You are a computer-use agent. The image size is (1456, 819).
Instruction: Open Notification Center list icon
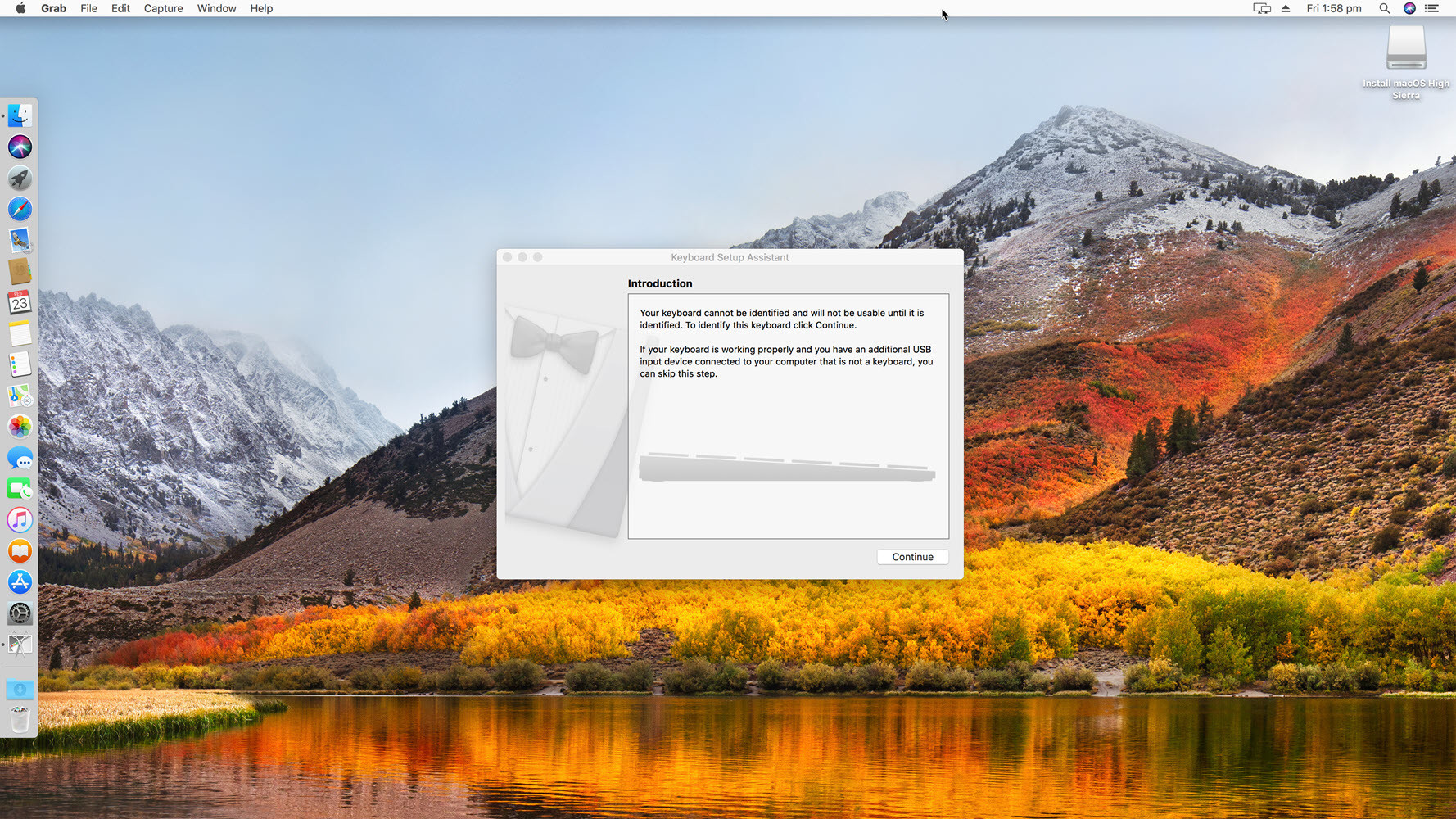point(1432,8)
